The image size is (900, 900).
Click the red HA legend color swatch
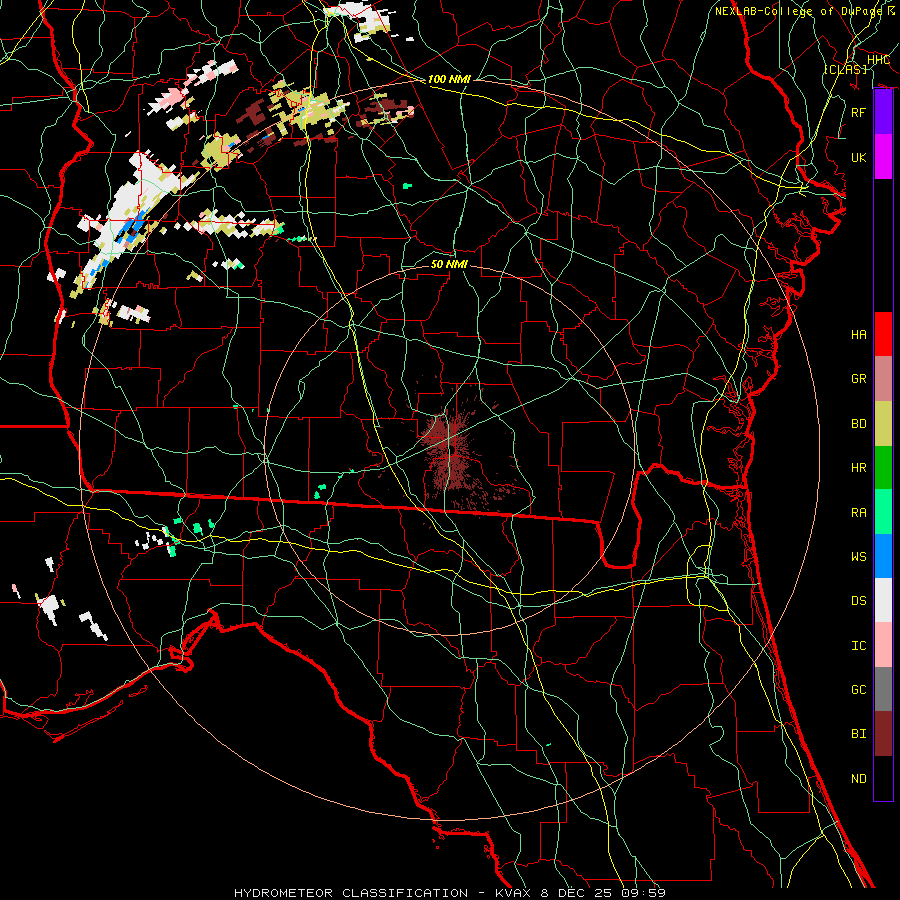tap(883, 334)
